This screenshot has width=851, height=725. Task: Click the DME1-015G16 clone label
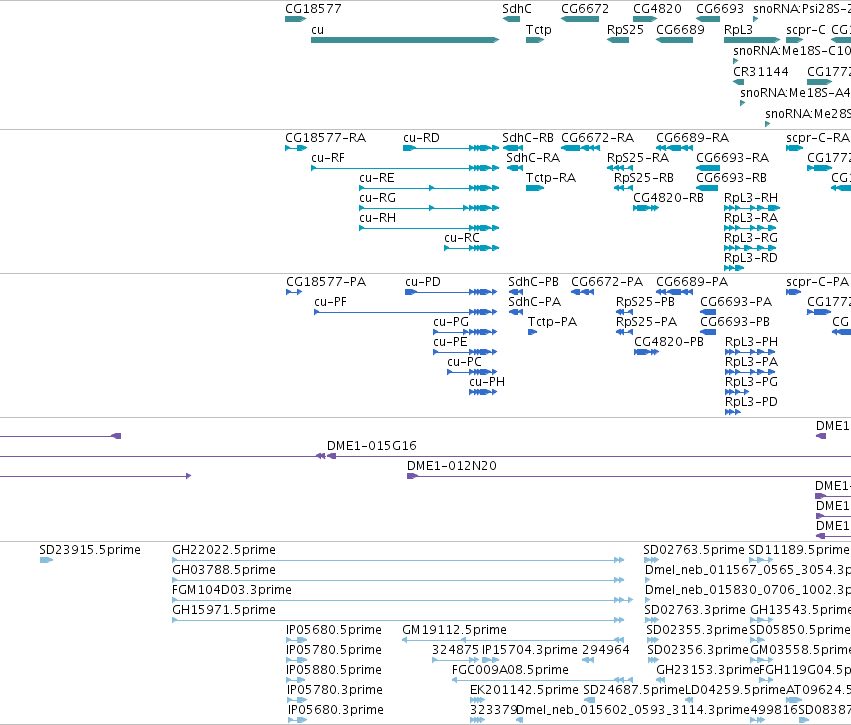point(371,446)
